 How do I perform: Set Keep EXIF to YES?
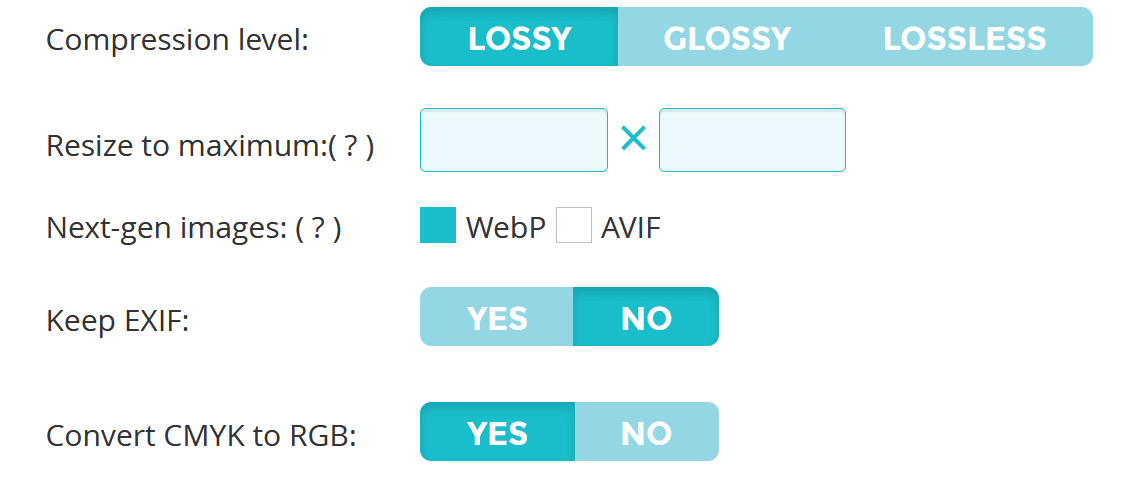[x=497, y=318]
